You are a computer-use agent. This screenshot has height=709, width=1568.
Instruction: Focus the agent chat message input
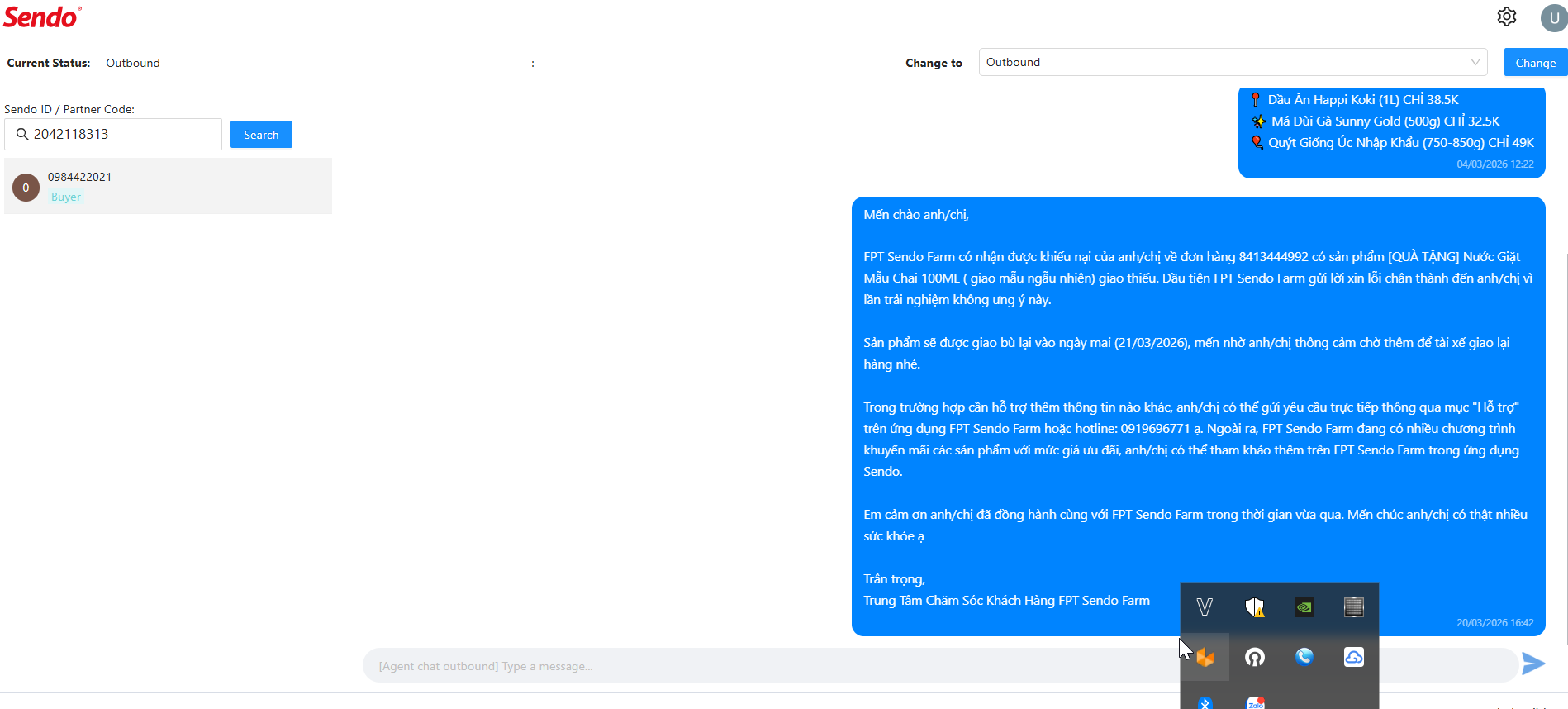coord(940,666)
